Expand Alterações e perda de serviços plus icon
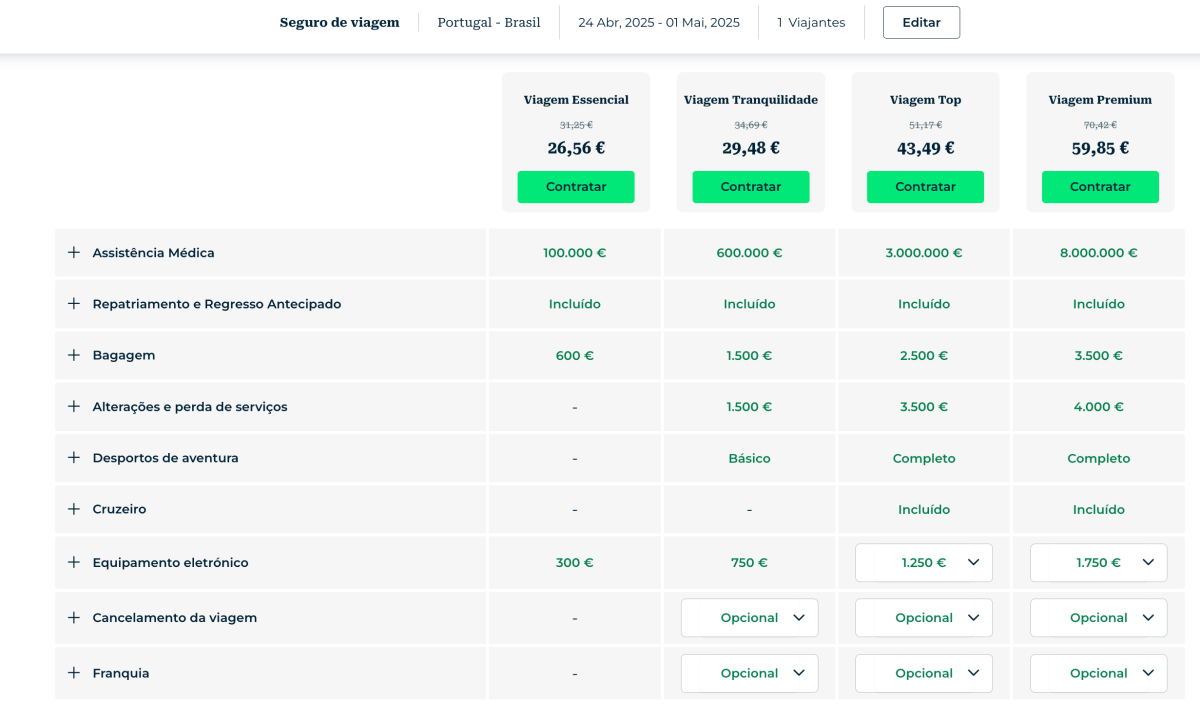Viewport: 1200px width, 718px height. (x=73, y=406)
